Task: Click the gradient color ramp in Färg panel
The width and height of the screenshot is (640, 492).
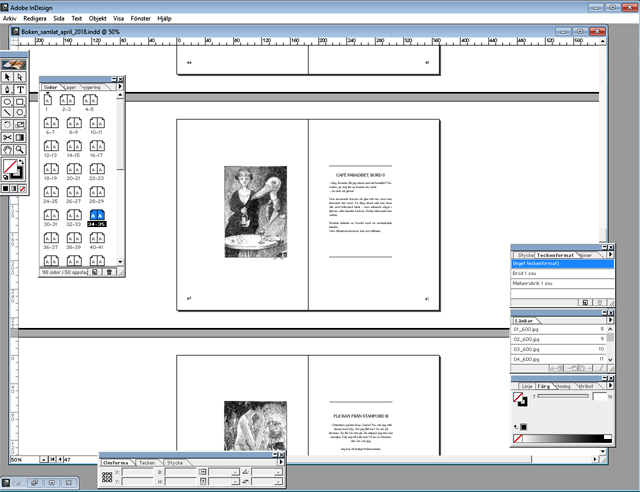Action: point(567,439)
